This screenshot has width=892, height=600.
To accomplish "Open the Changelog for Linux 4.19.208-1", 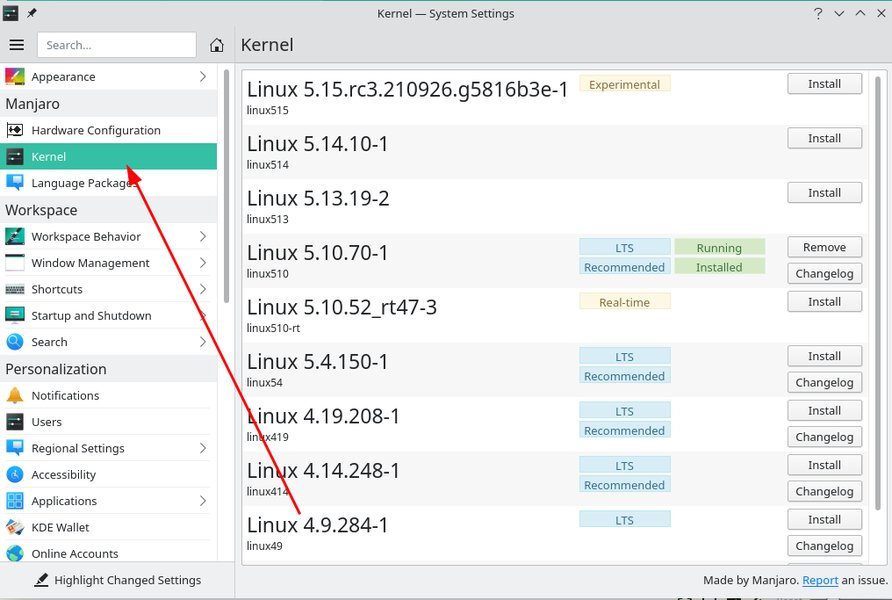I will [x=824, y=437].
